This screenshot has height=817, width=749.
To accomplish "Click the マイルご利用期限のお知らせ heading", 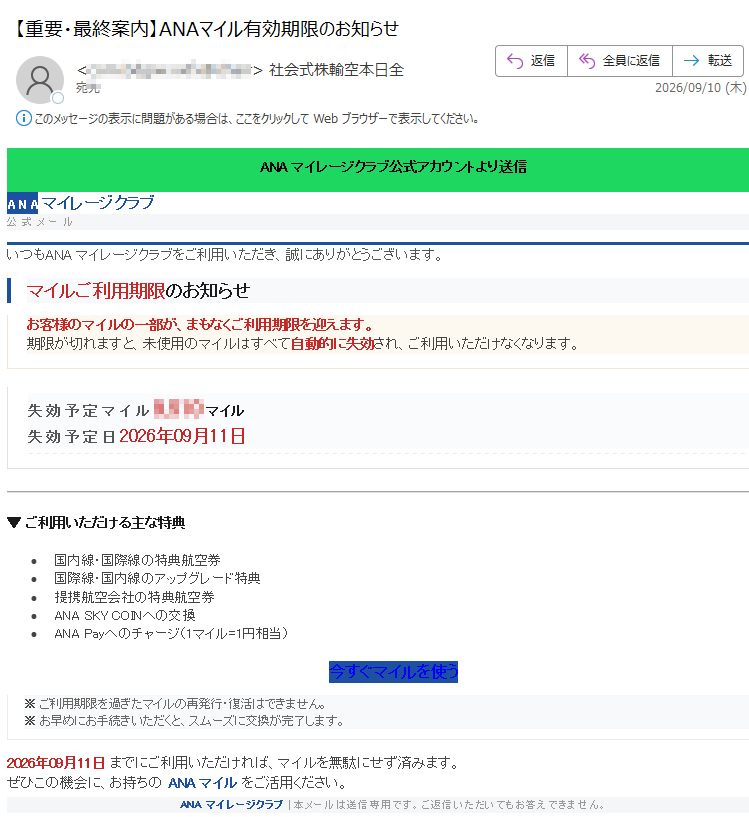I will (x=138, y=290).
